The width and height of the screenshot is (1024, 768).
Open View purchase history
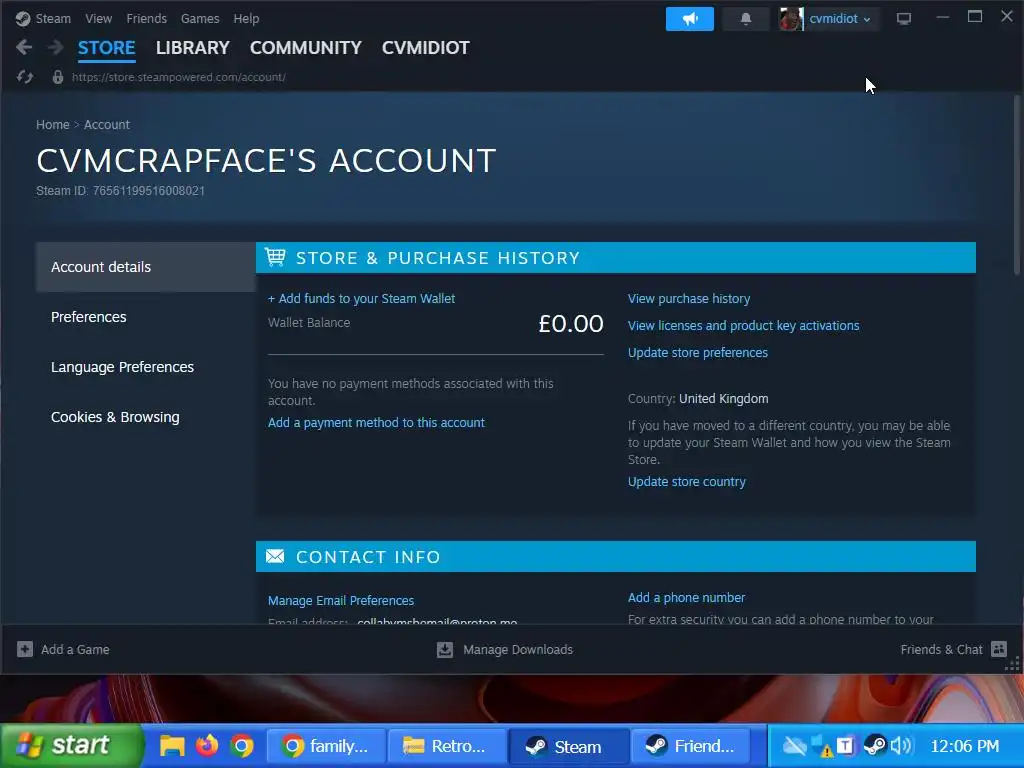point(689,298)
